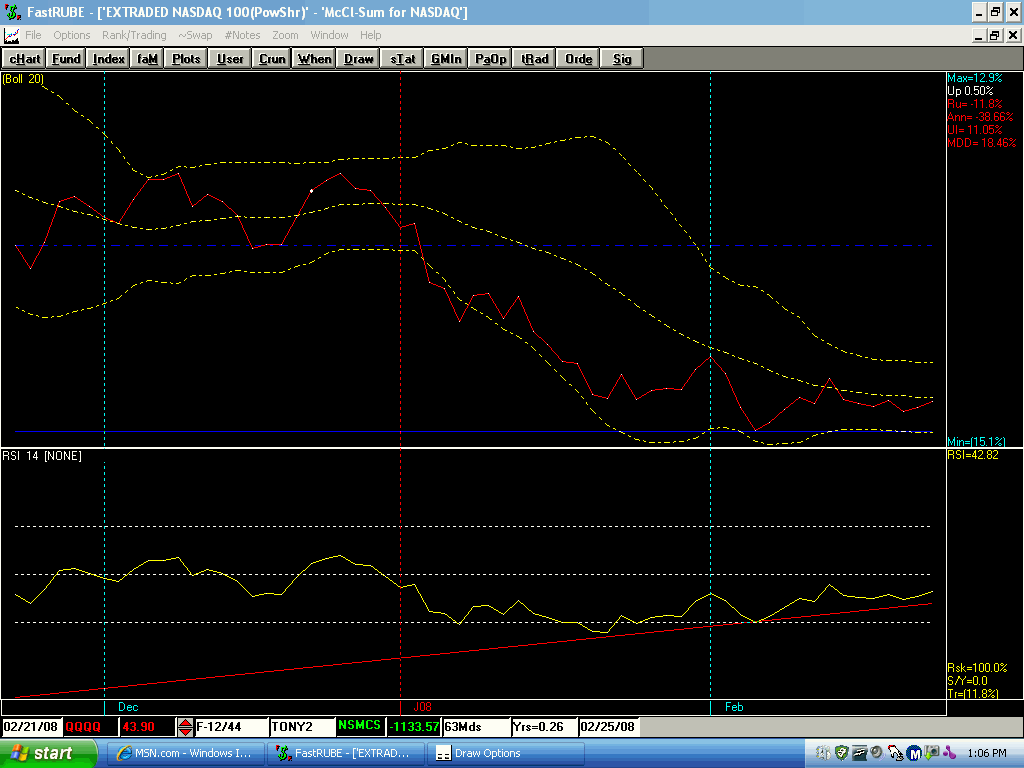The height and width of the screenshot is (768, 1024).
Task: Click the purple molecule tray icon
Action: 949,754
